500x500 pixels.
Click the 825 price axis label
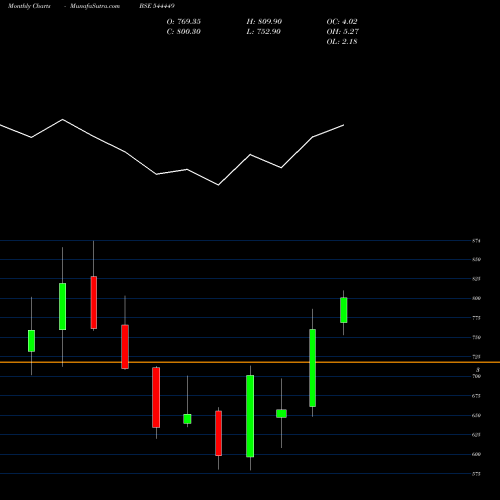click(x=476, y=279)
